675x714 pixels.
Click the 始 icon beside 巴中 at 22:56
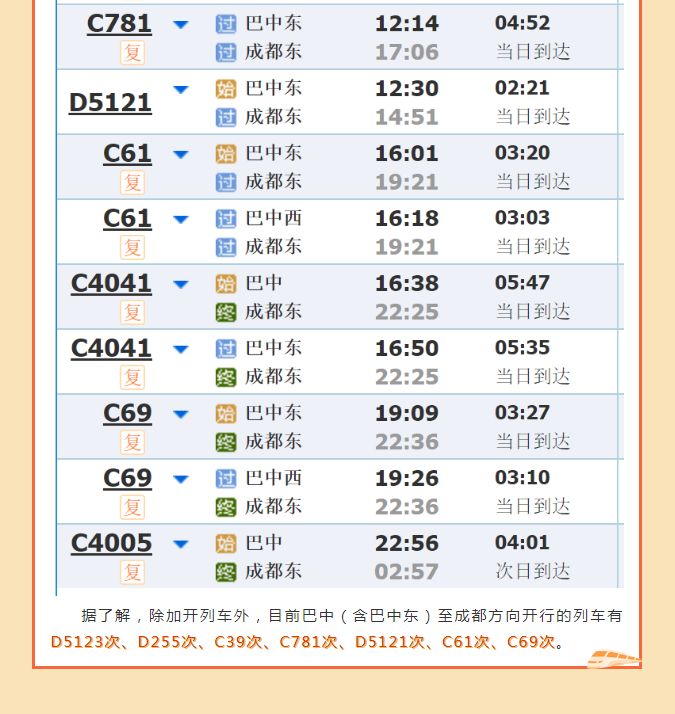point(226,544)
